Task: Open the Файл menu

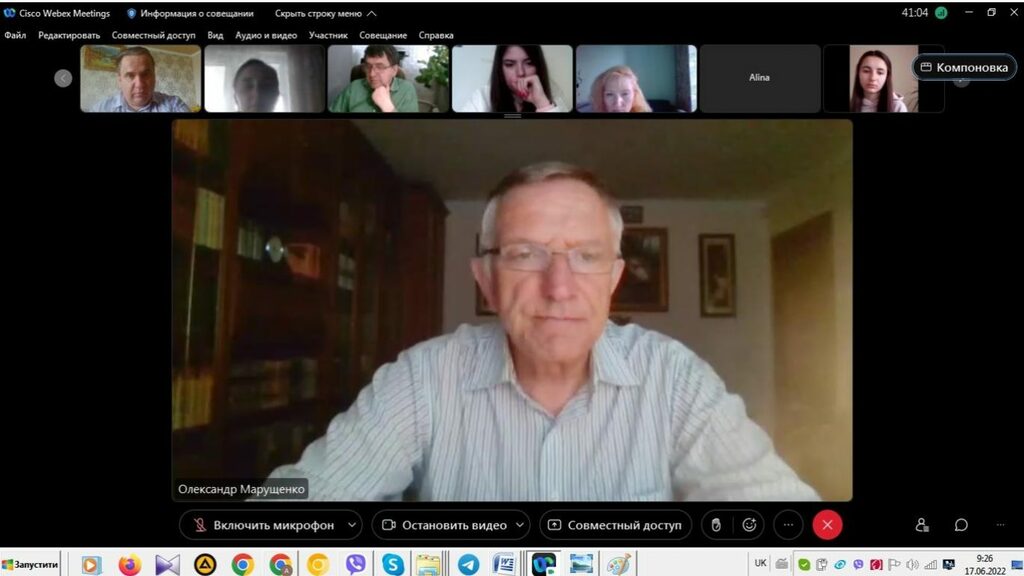Action: coord(15,35)
